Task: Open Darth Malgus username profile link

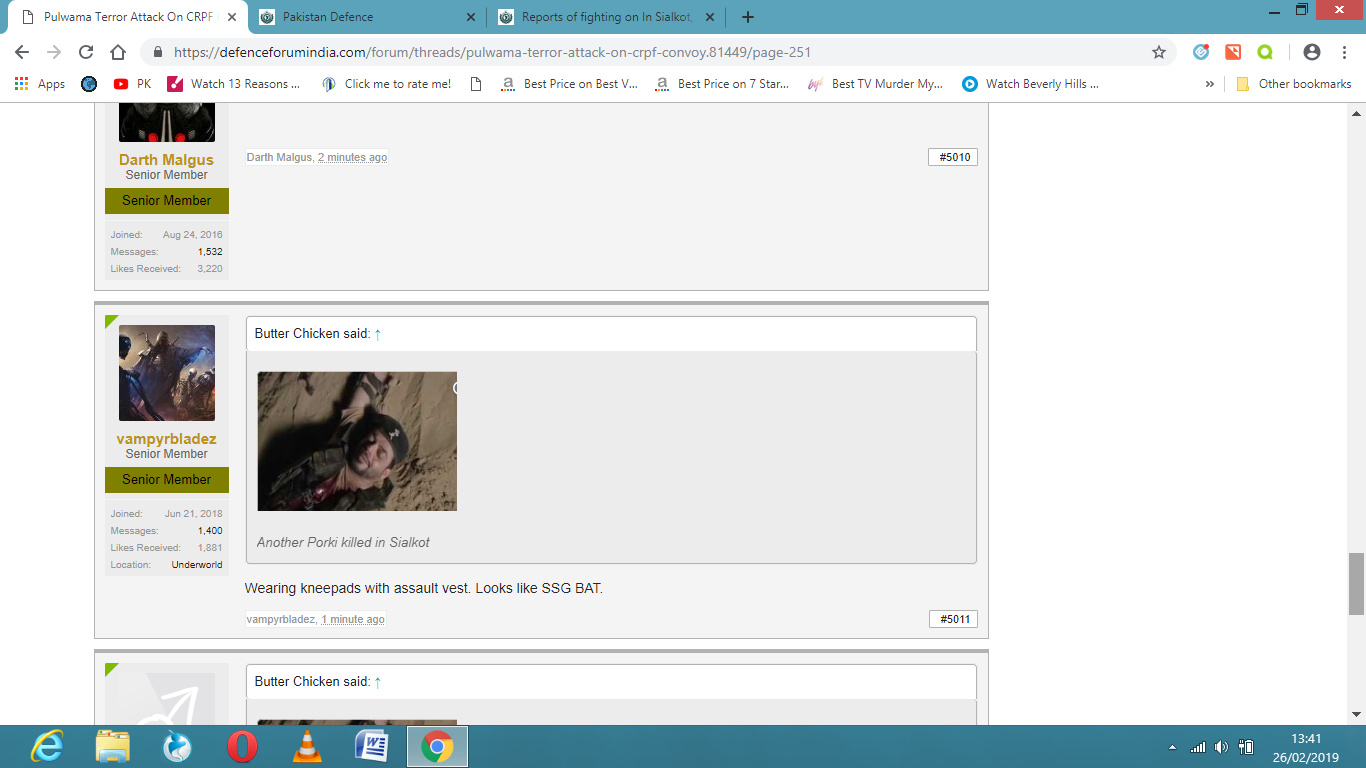Action: click(166, 159)
